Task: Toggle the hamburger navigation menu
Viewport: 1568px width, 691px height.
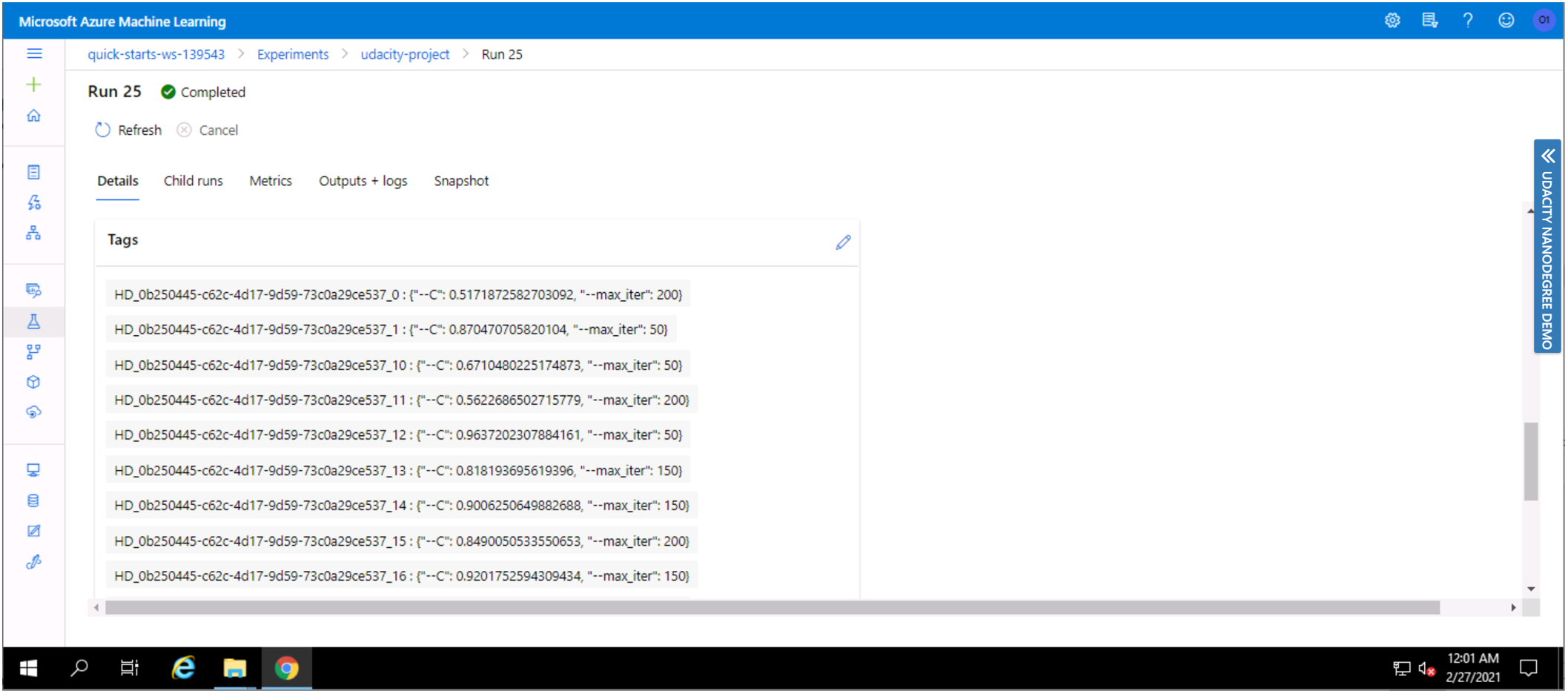Action: pos(34,53)
